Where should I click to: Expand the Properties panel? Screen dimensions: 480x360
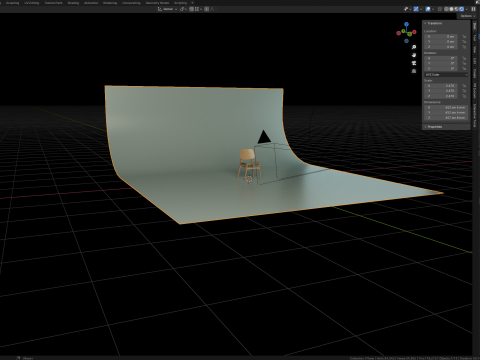click(x=446, y=127)
